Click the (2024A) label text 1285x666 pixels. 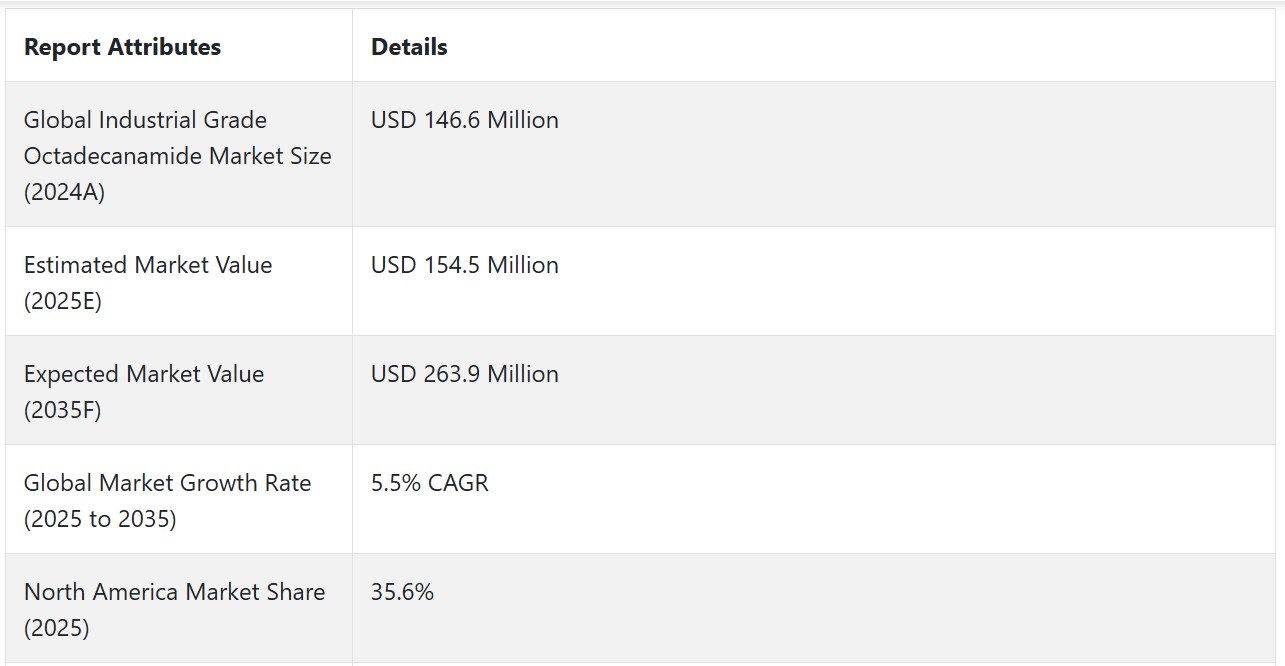click(64, 192)
